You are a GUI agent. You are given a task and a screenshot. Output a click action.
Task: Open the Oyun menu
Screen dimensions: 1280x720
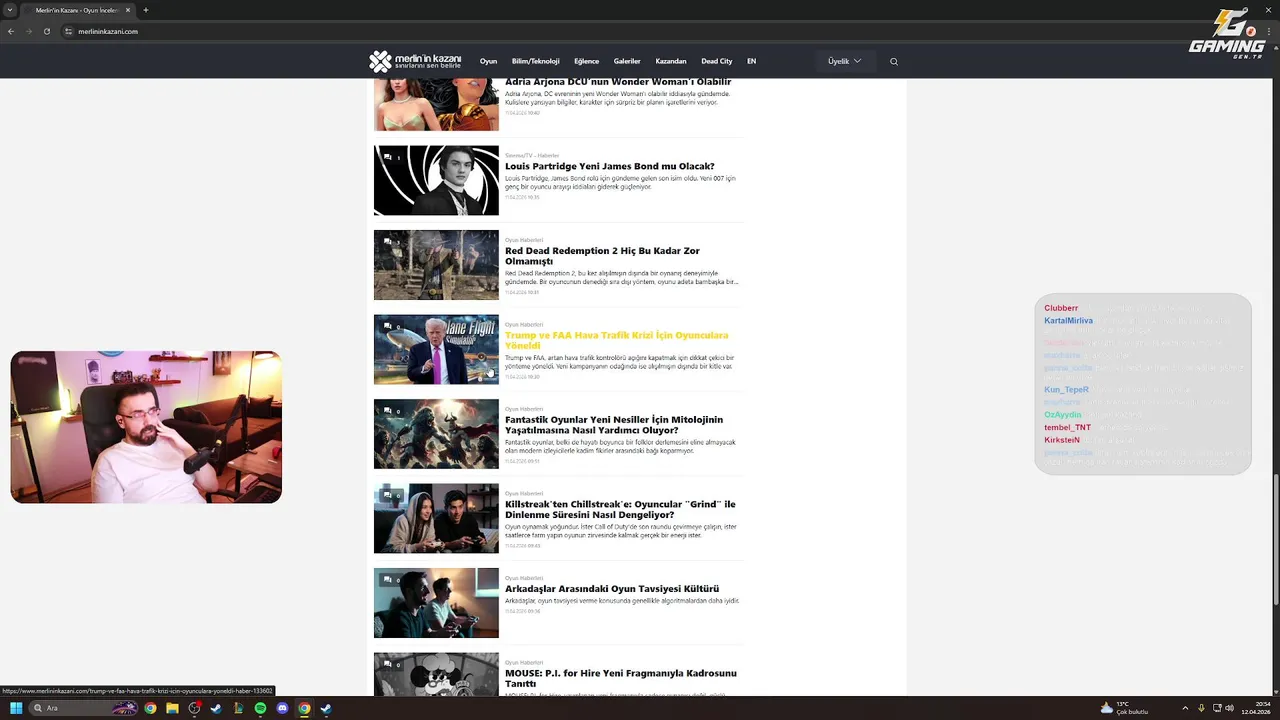488,61
